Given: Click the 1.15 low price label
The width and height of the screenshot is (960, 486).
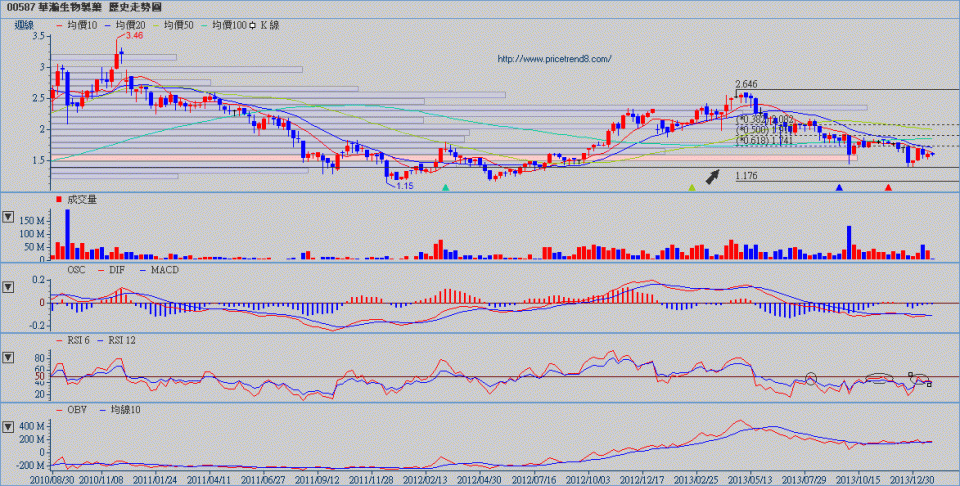Looking at the screenshot, I should pyautogui.click(x=404, y=185).
